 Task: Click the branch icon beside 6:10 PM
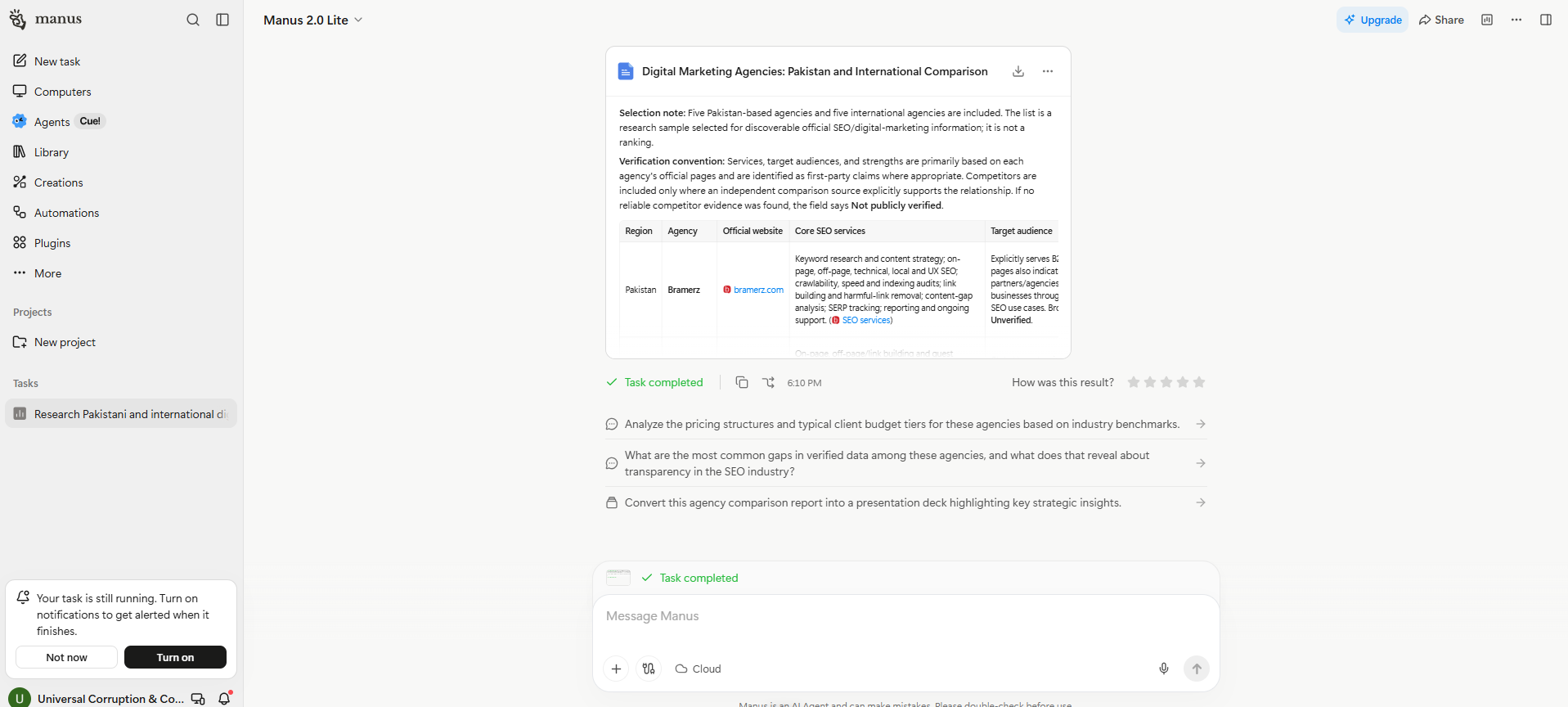(768, 382)
